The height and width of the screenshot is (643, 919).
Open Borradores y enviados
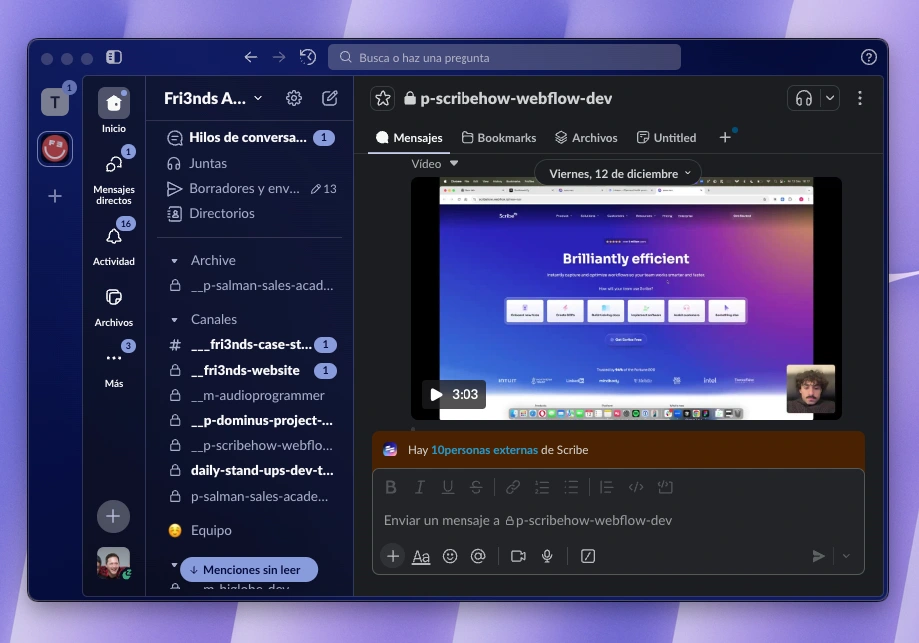250,189
